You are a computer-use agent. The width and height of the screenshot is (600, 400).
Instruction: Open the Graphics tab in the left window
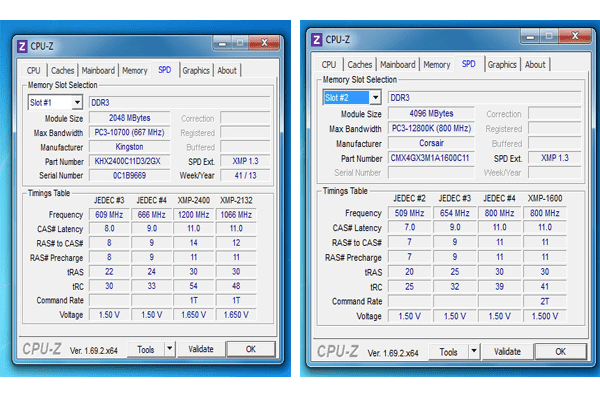(196, 70)
